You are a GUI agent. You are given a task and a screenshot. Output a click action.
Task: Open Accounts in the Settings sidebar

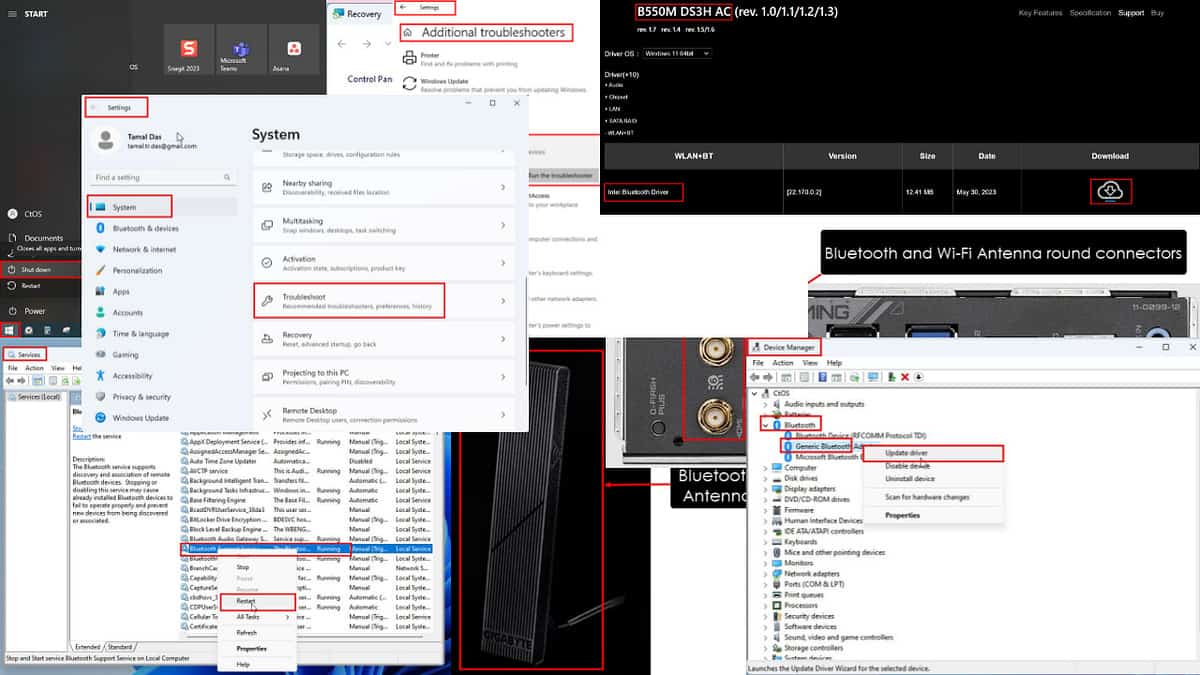pos(118,312)
